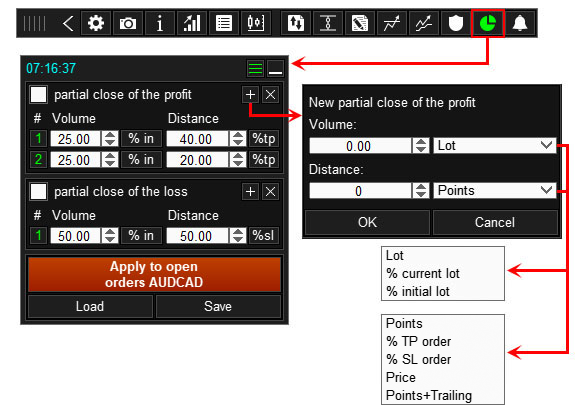Image resolution: width=575 pixels, height=415 pixels.
Task: Click the list panel icon in the toolbar
Action: [x=224, y=23]
